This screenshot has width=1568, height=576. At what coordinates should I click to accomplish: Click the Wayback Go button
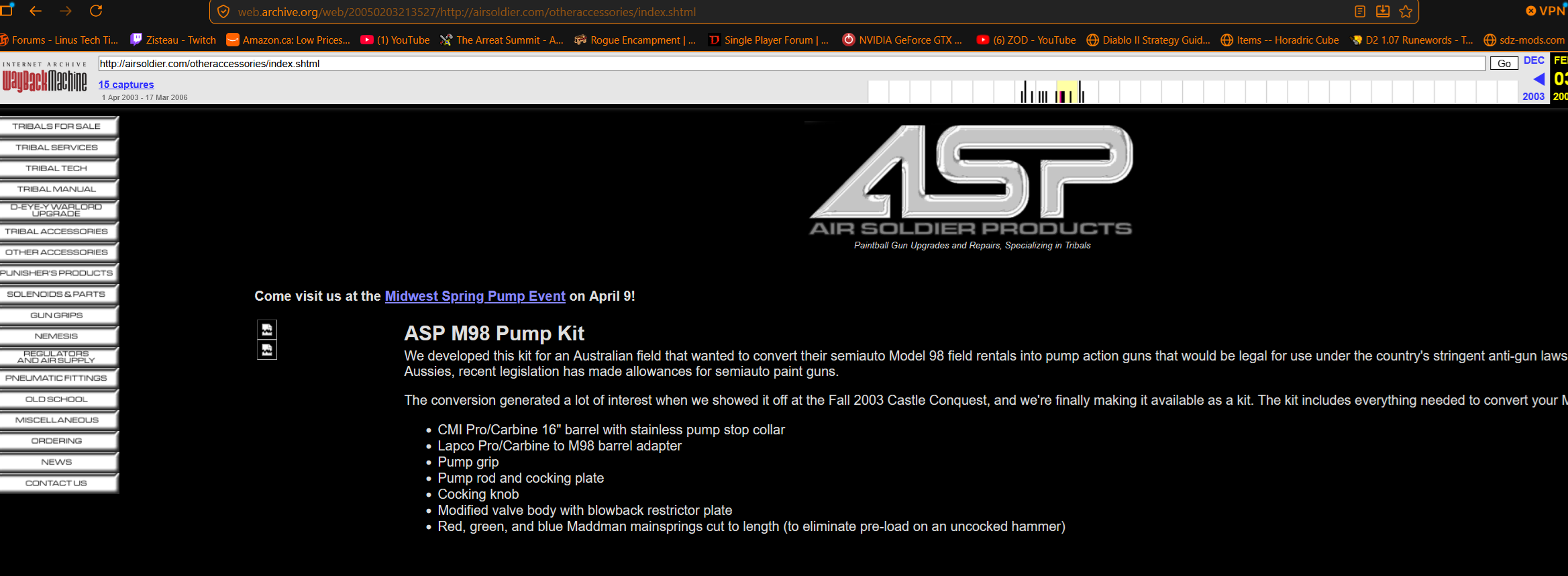1504,64
